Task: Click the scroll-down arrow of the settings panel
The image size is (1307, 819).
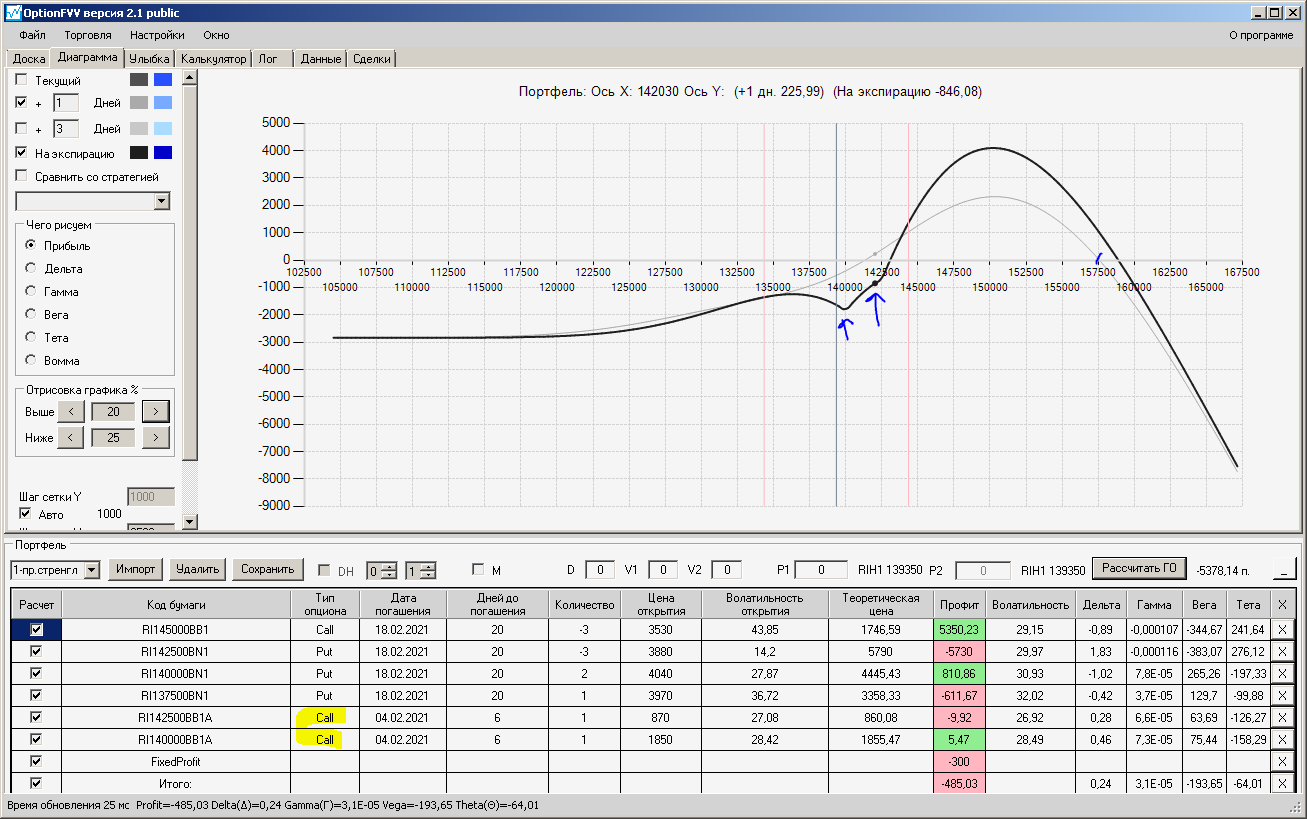Action: click(190, 521)
